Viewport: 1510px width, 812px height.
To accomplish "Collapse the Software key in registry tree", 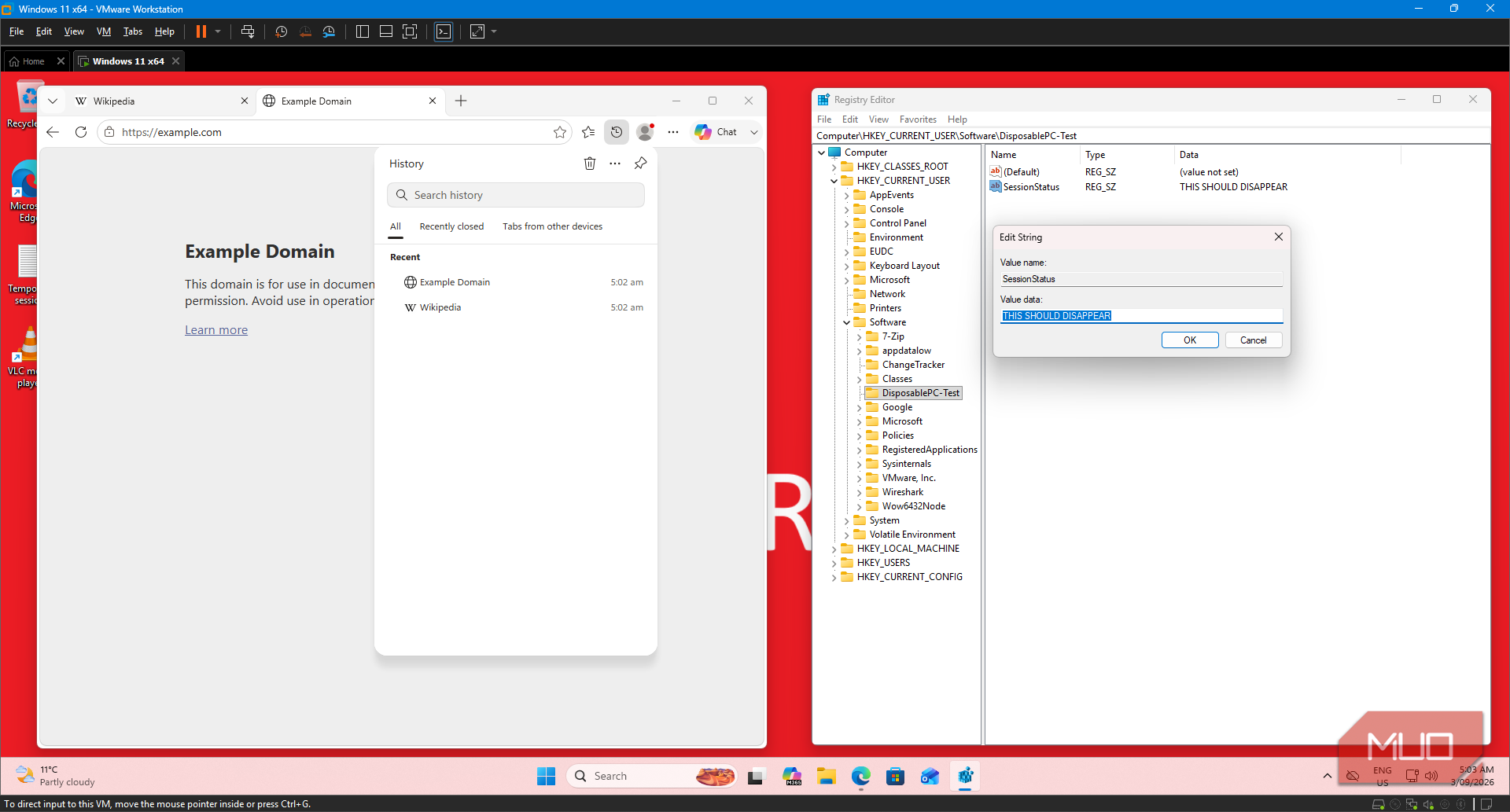I will tap(846, 322).
